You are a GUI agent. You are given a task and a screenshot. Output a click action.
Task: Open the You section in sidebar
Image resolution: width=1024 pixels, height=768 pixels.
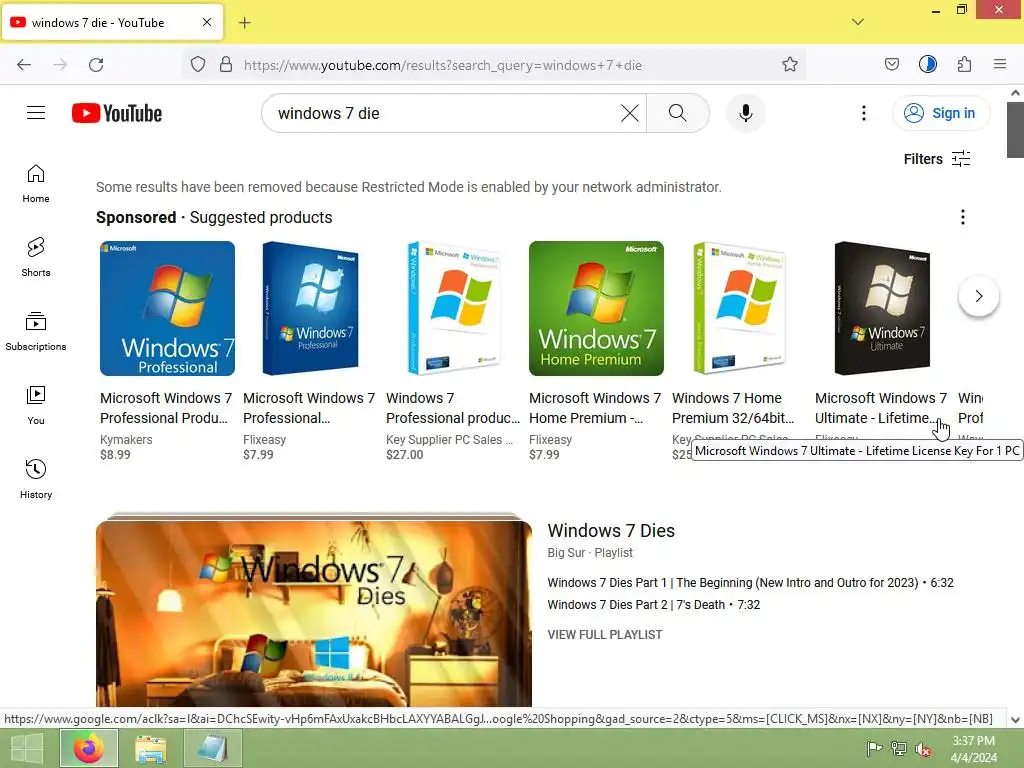click(36, 406)
